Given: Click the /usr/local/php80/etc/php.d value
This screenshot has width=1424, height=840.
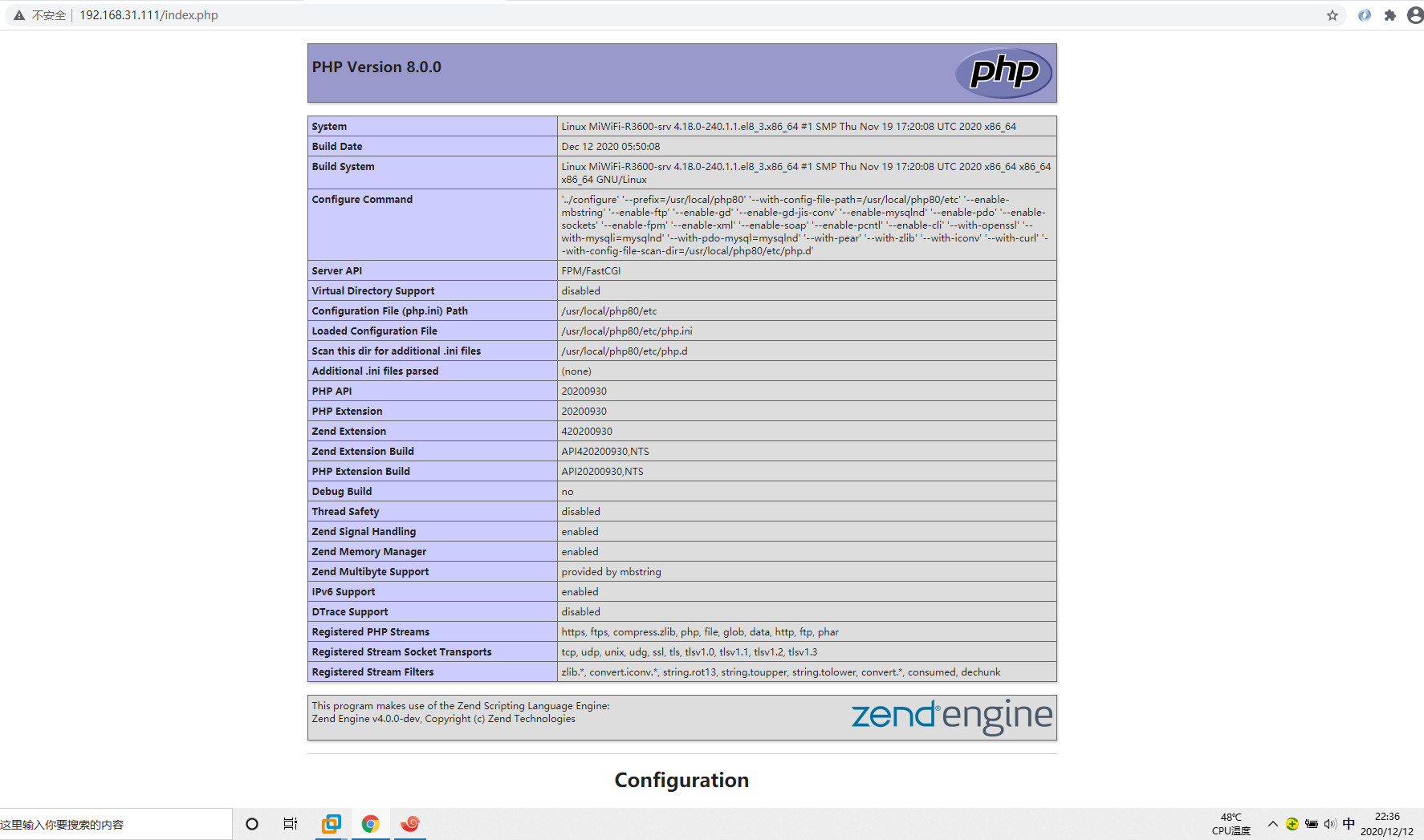Looking at the screenshot, I should 625,351.
